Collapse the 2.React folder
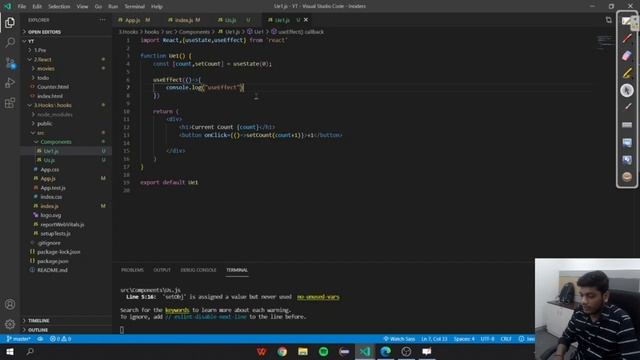640x360 pixels. tap(66, 60)
